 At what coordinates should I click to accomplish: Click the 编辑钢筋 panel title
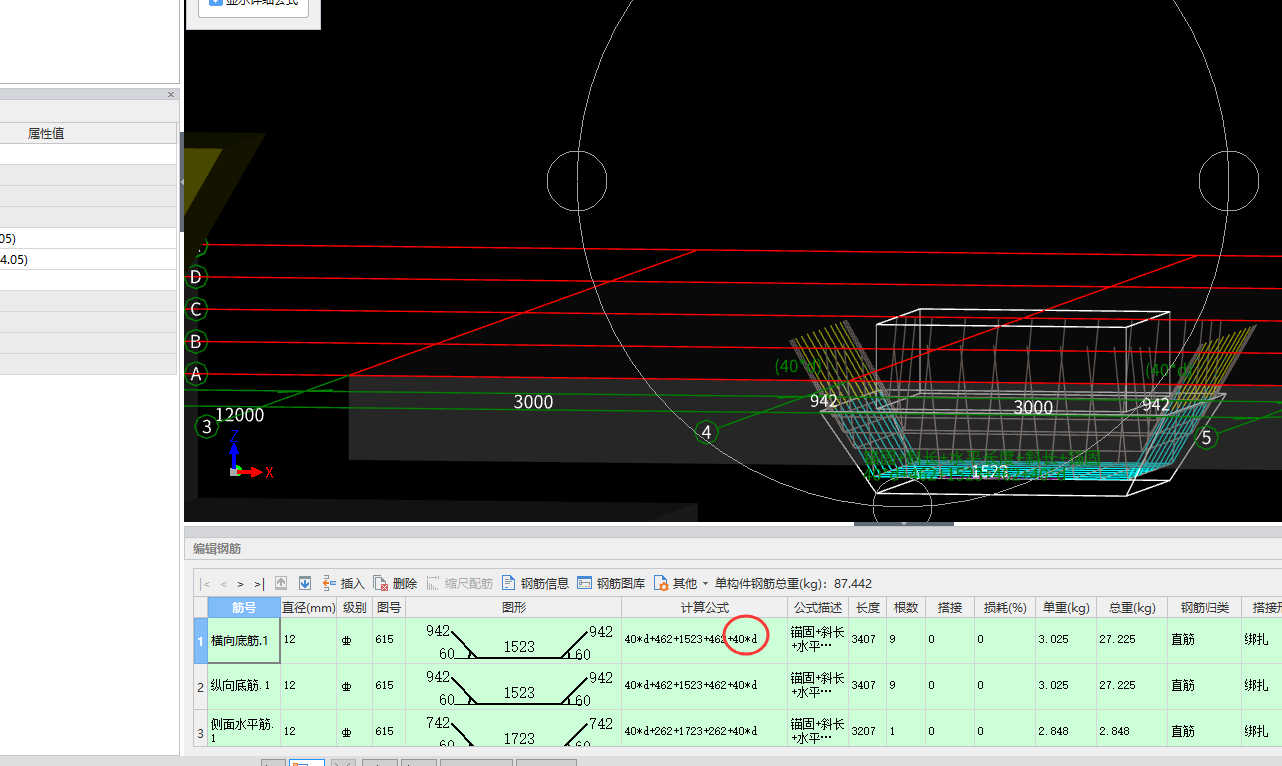click(x=217, y=548)
